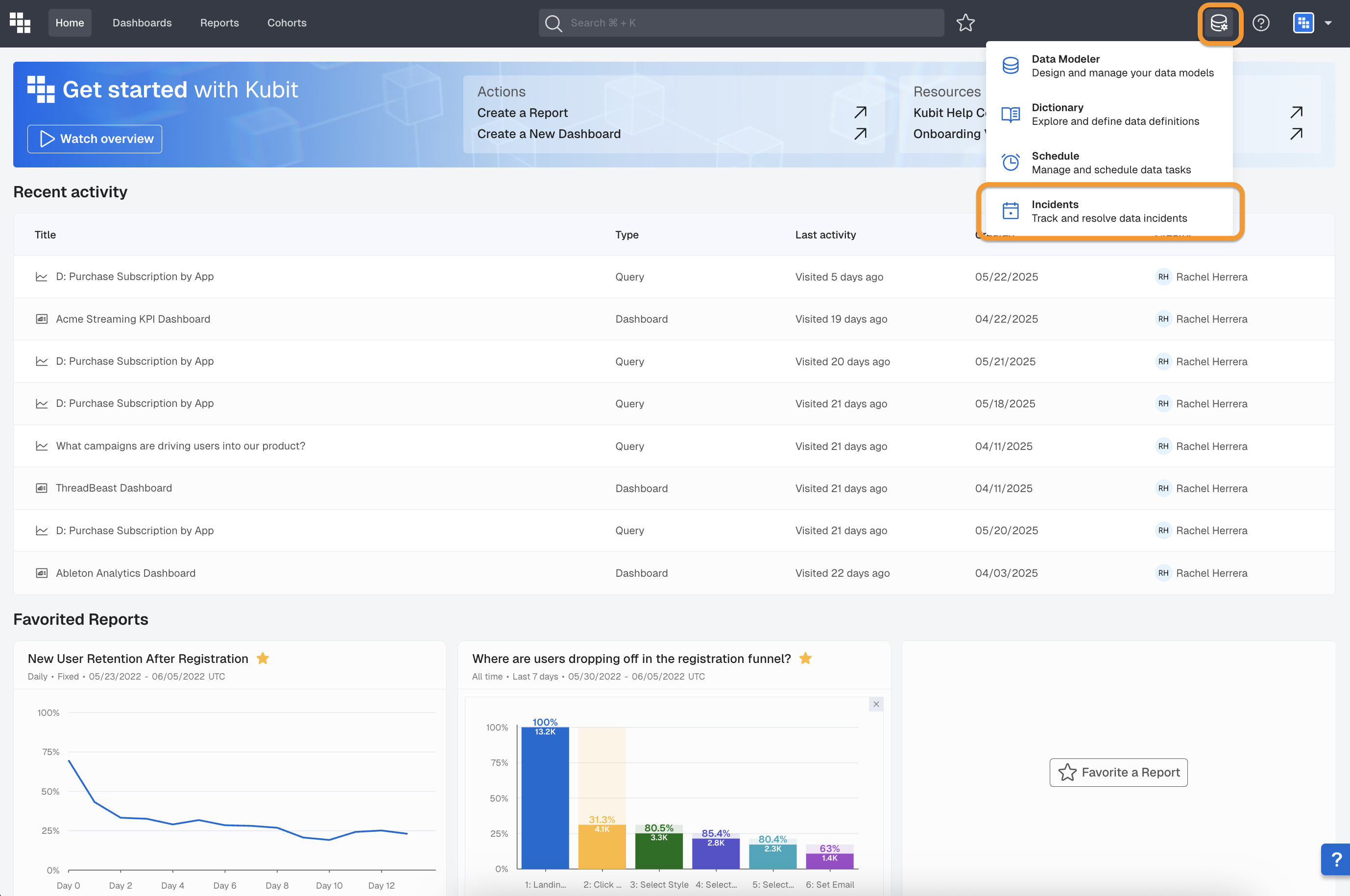Viewport: 1350px width, 896px height.
Task: Click arrow icon beside Create a Report
Action: point(860,113)
